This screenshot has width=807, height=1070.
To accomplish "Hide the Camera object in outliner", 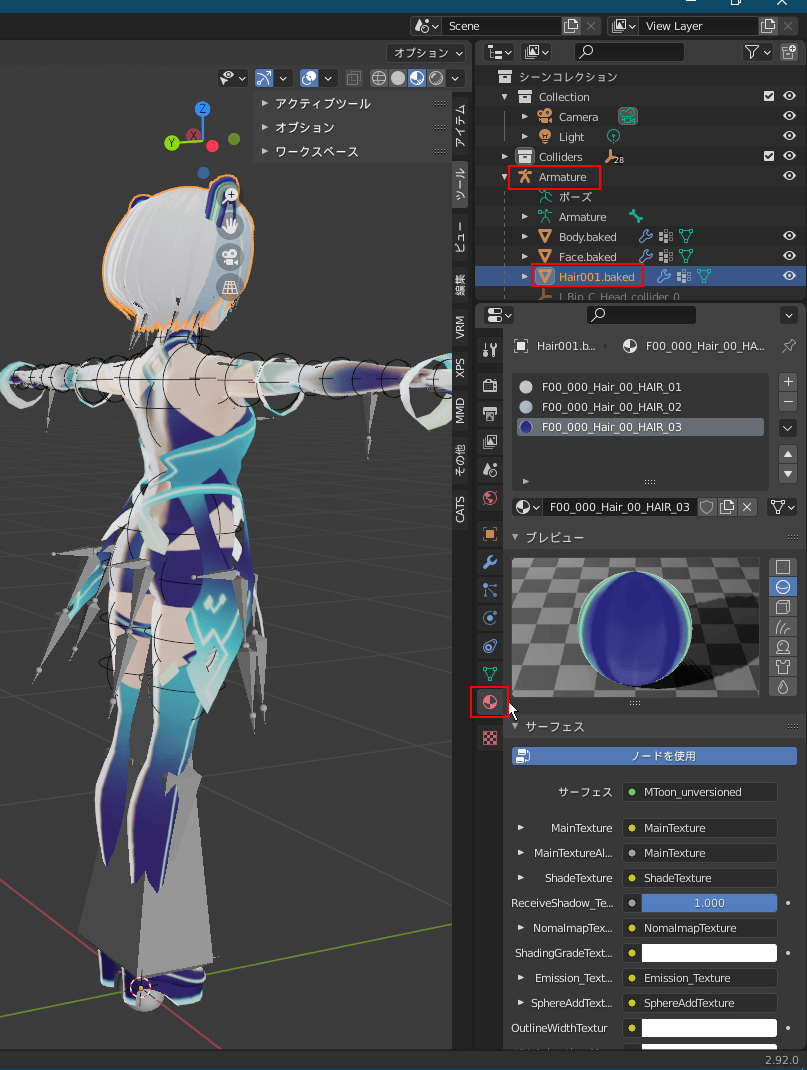I will click(x=789, y=116).
